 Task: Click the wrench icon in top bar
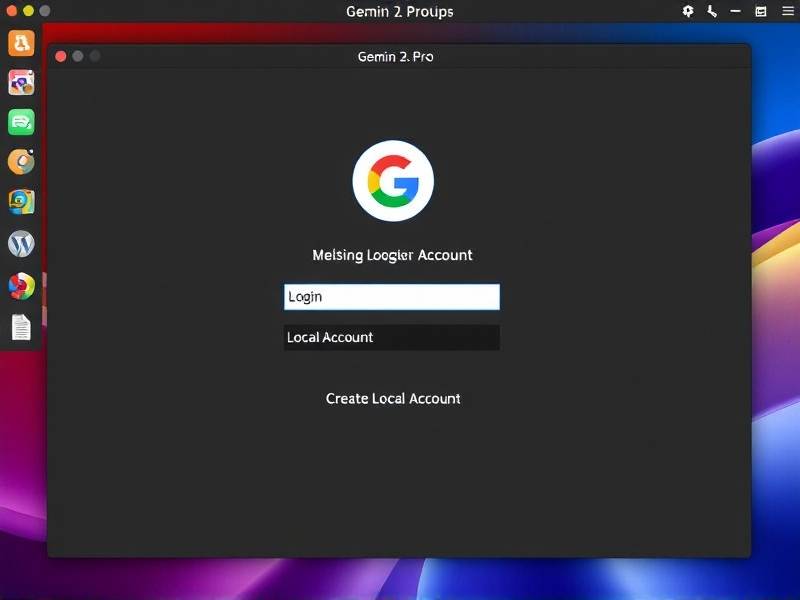point(712,11)
